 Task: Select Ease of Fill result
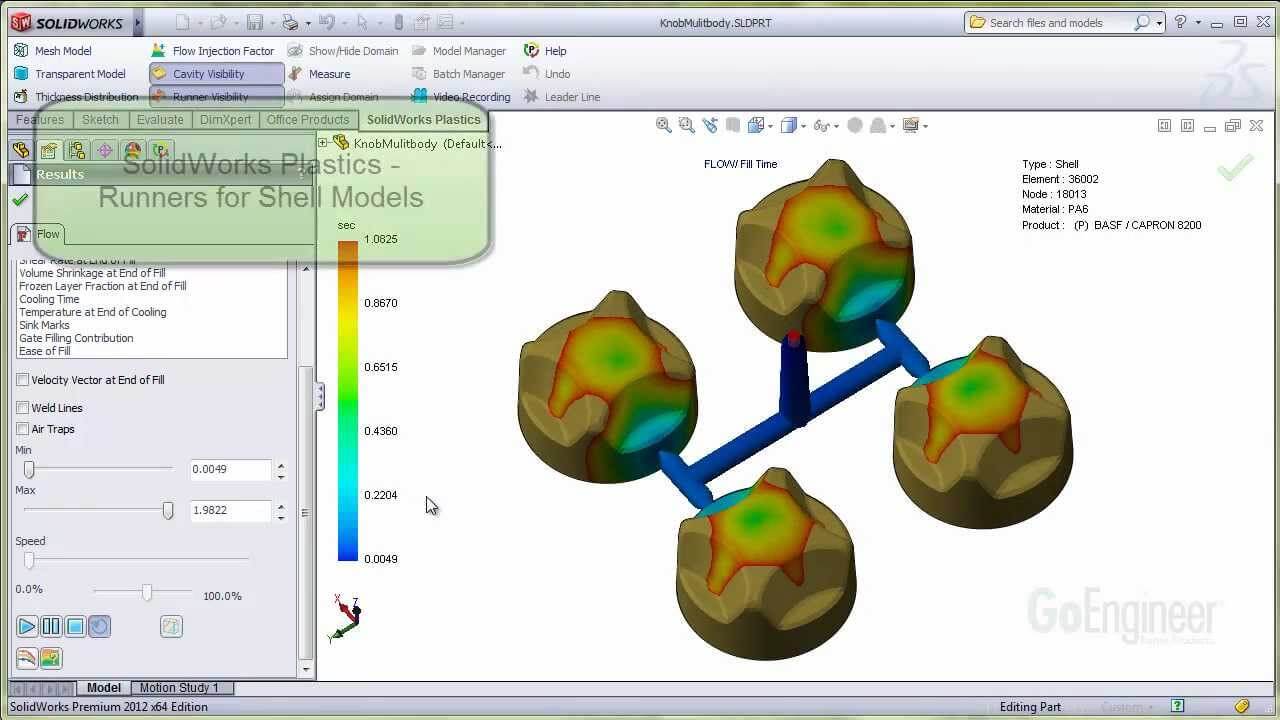tap(44, 351)
